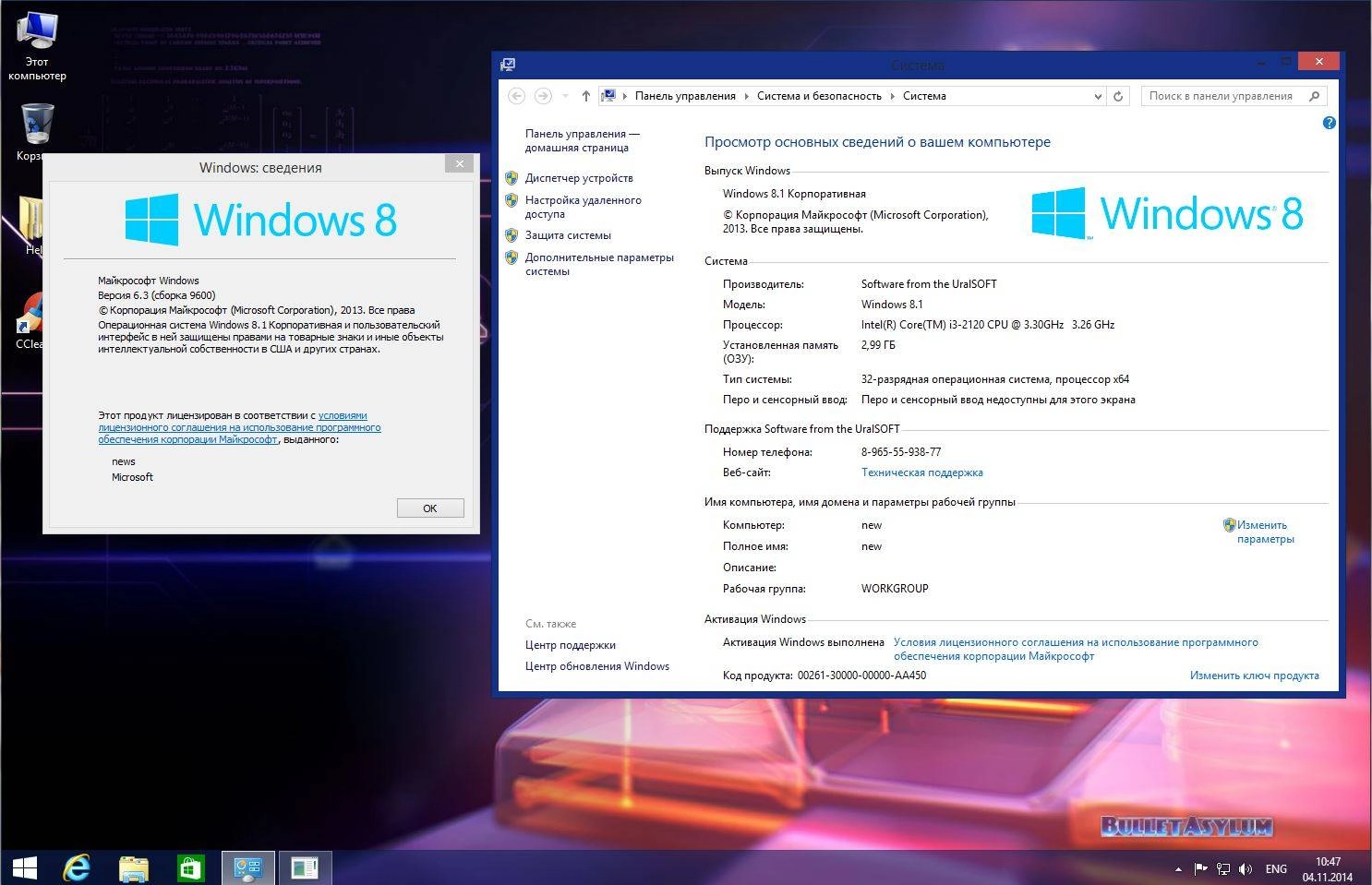
Task: Open the clock and date 04.11.2014
Action: 1328,869
